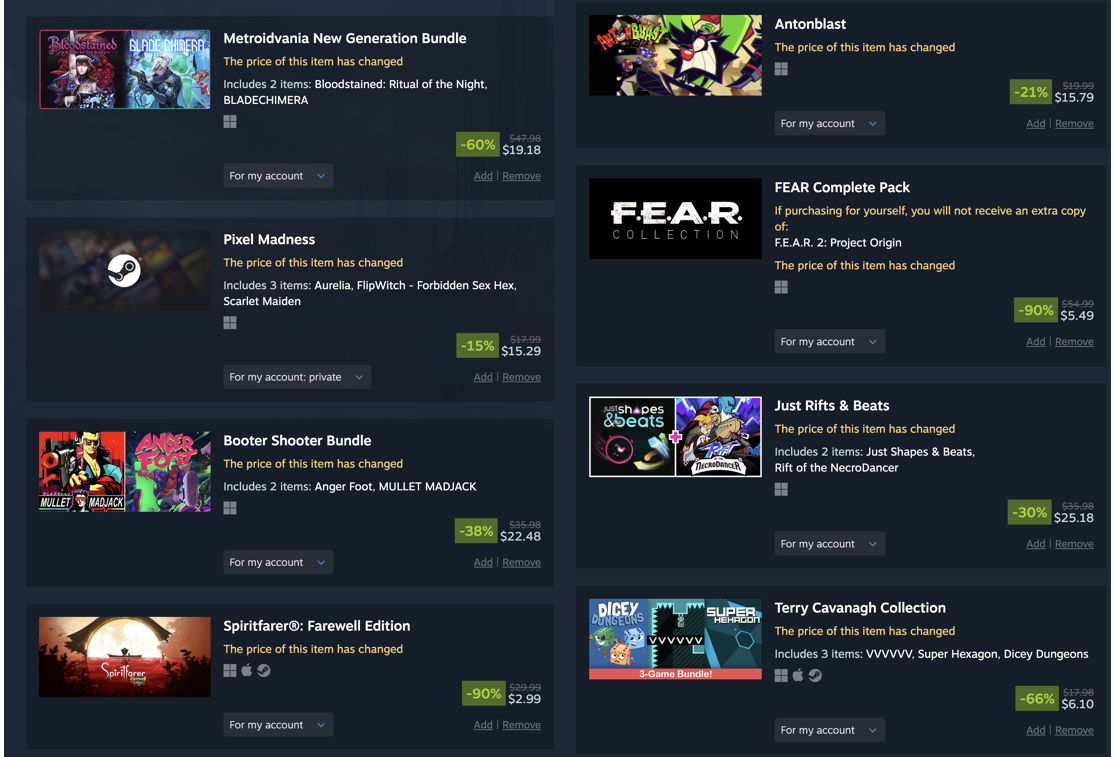Click Windows icon under Booter Shooter Bundle
Image resolution: width=1114 pixels, height=757 pixels.
click(x=229, y=508)
